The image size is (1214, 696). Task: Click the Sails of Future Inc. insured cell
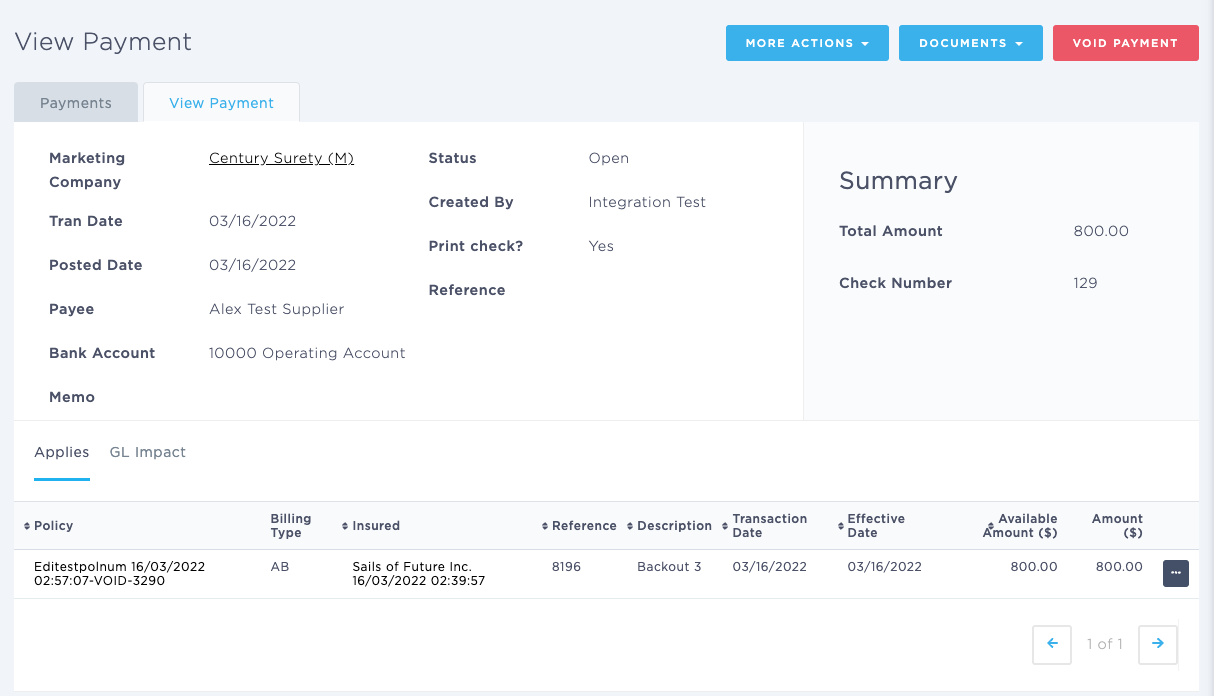click(x=418, y=573)
